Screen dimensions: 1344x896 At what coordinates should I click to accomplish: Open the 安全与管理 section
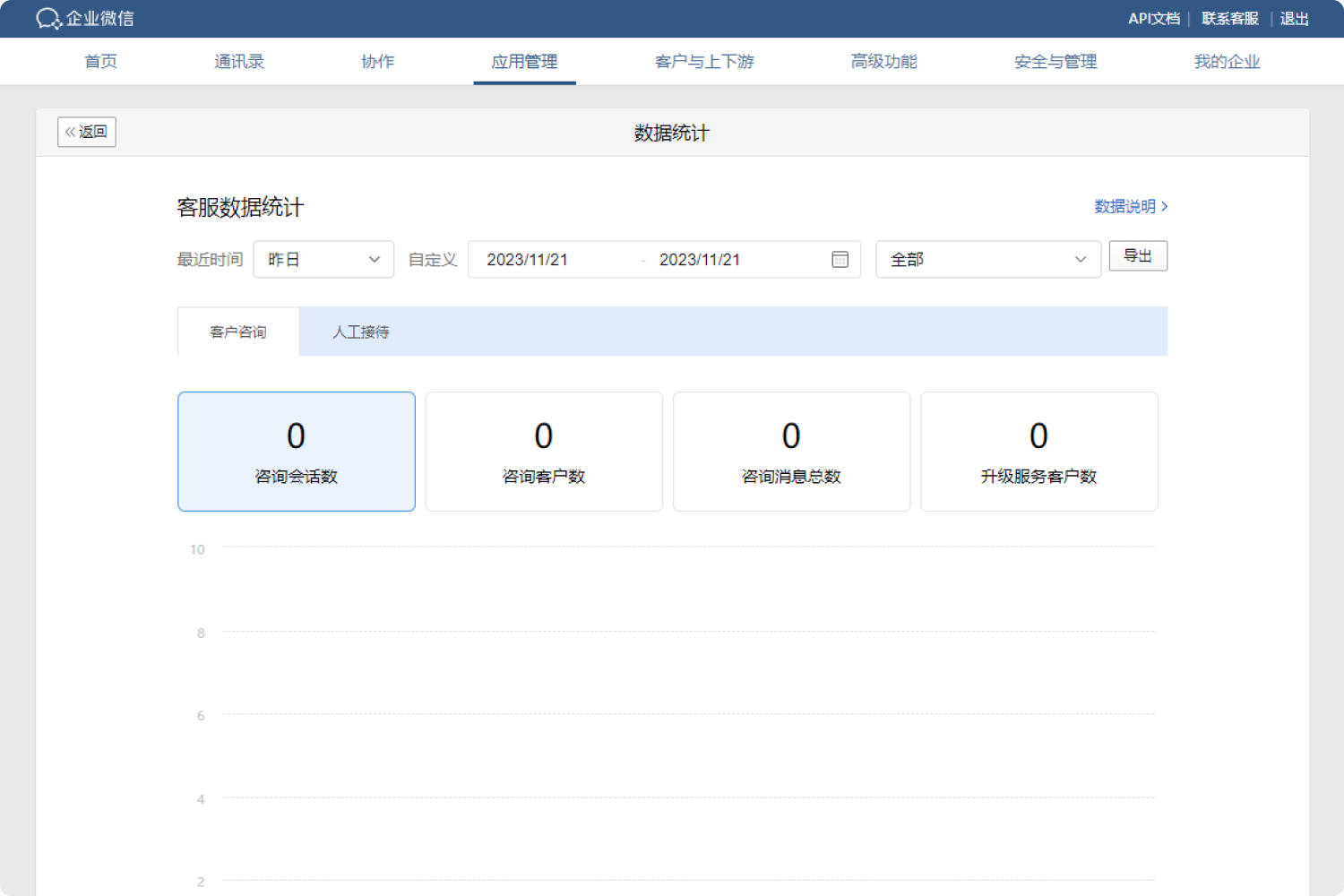[1055, 61]
